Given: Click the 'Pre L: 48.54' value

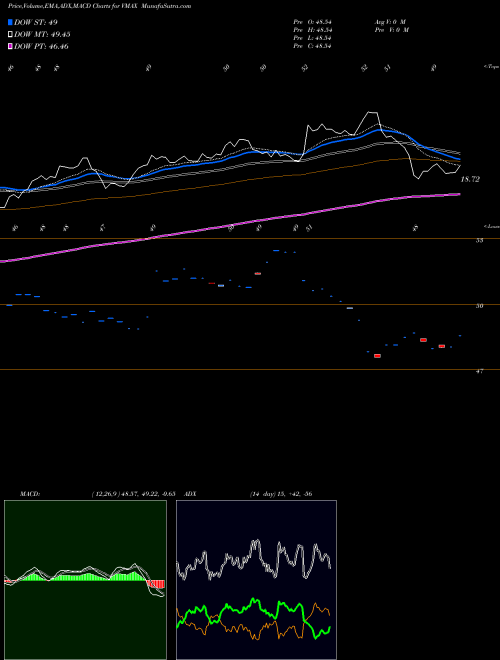Looking at the screenshot, I should pos(312,38).
